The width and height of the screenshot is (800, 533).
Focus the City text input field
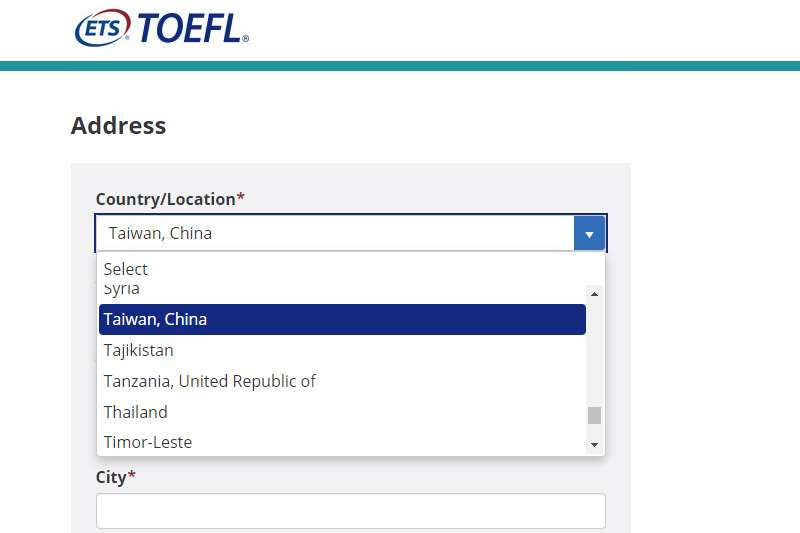click(x=351, y=511)
